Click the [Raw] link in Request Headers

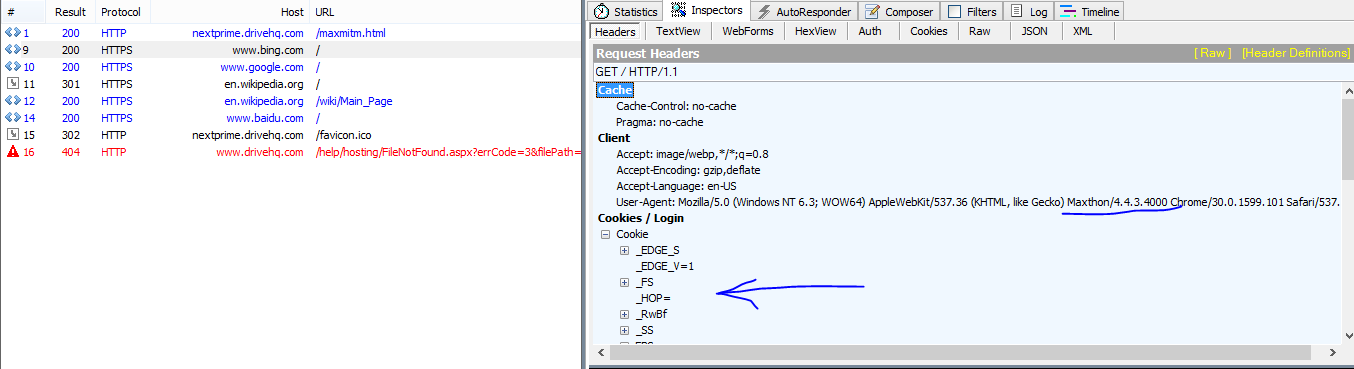pyautogui.click(x=1213, y=53)
